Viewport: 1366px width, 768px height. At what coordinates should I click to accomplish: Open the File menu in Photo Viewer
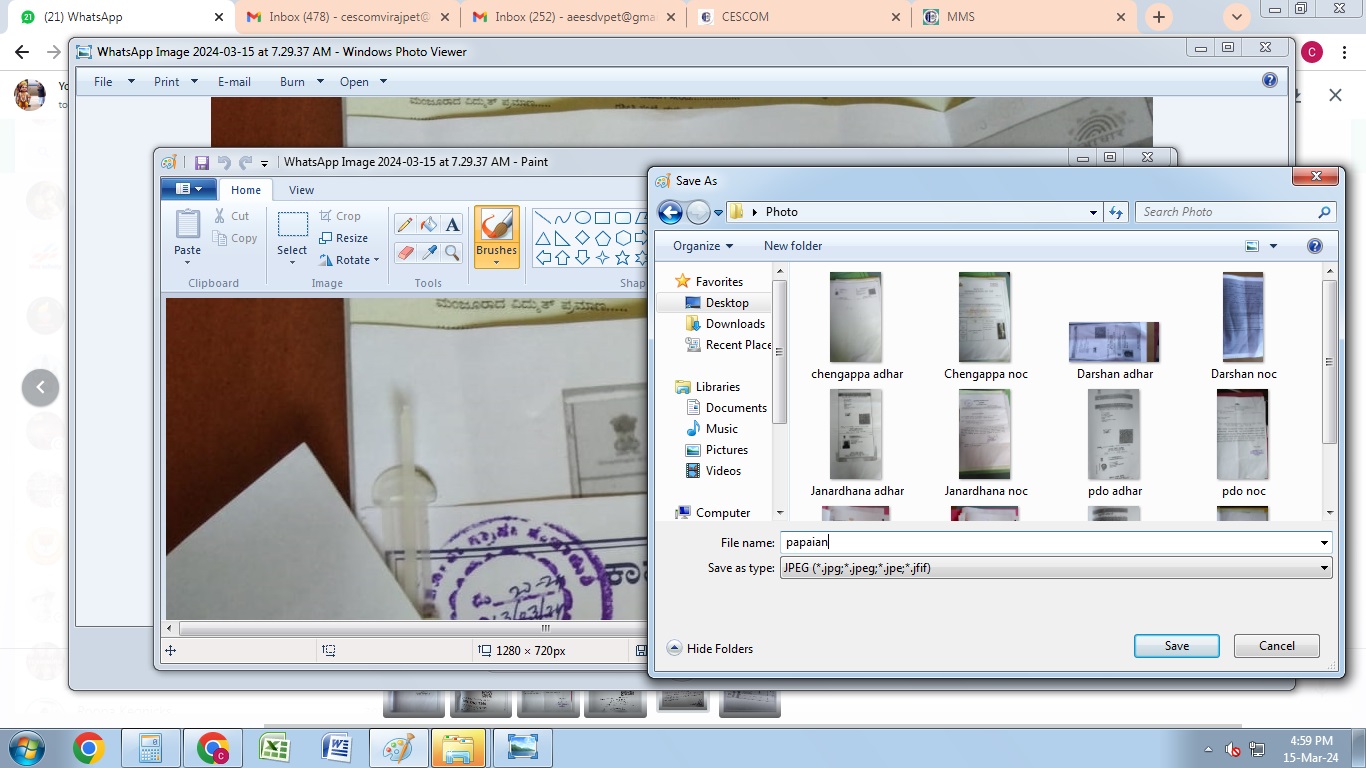114,82
